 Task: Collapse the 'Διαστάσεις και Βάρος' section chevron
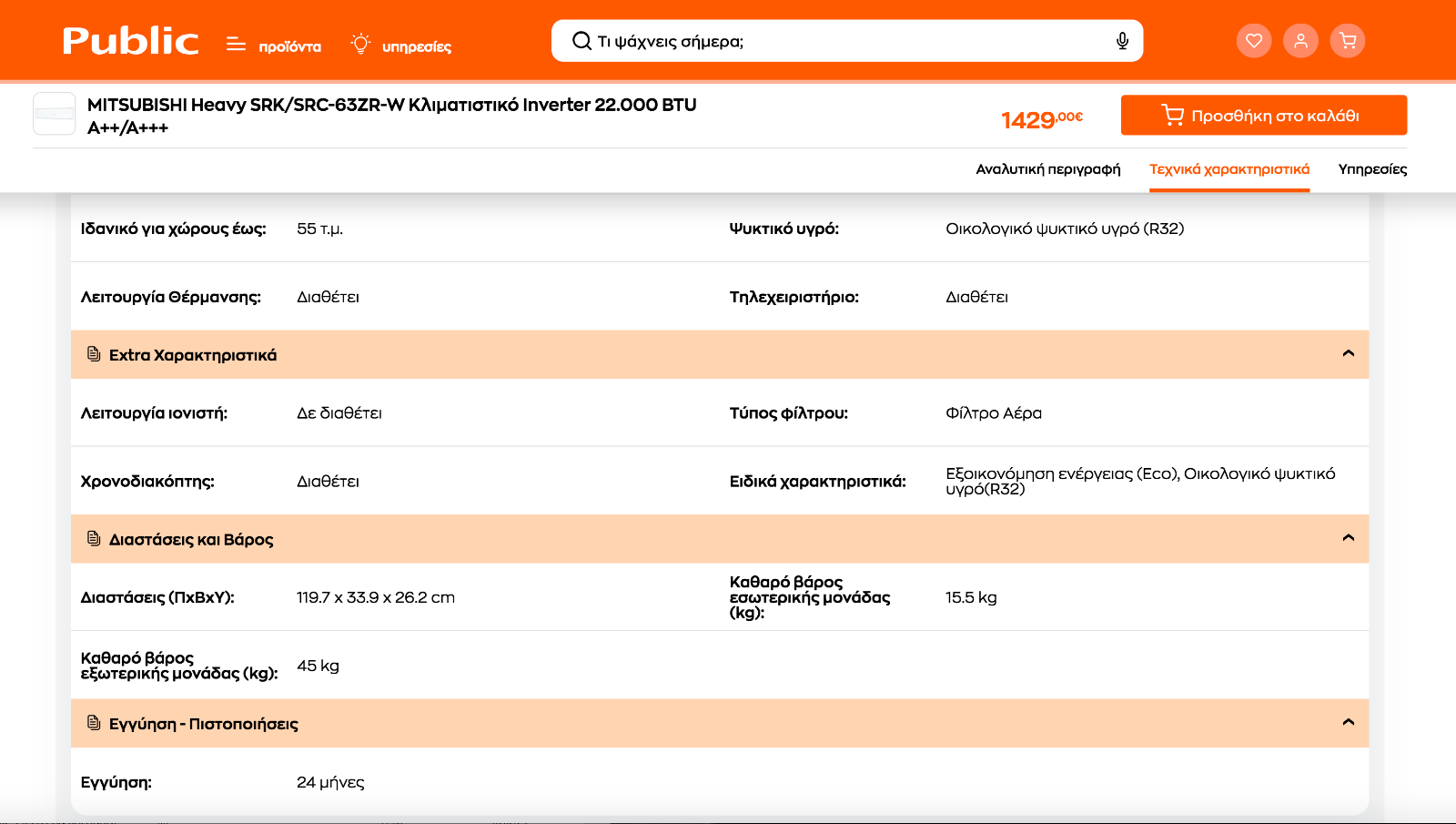1349,538
